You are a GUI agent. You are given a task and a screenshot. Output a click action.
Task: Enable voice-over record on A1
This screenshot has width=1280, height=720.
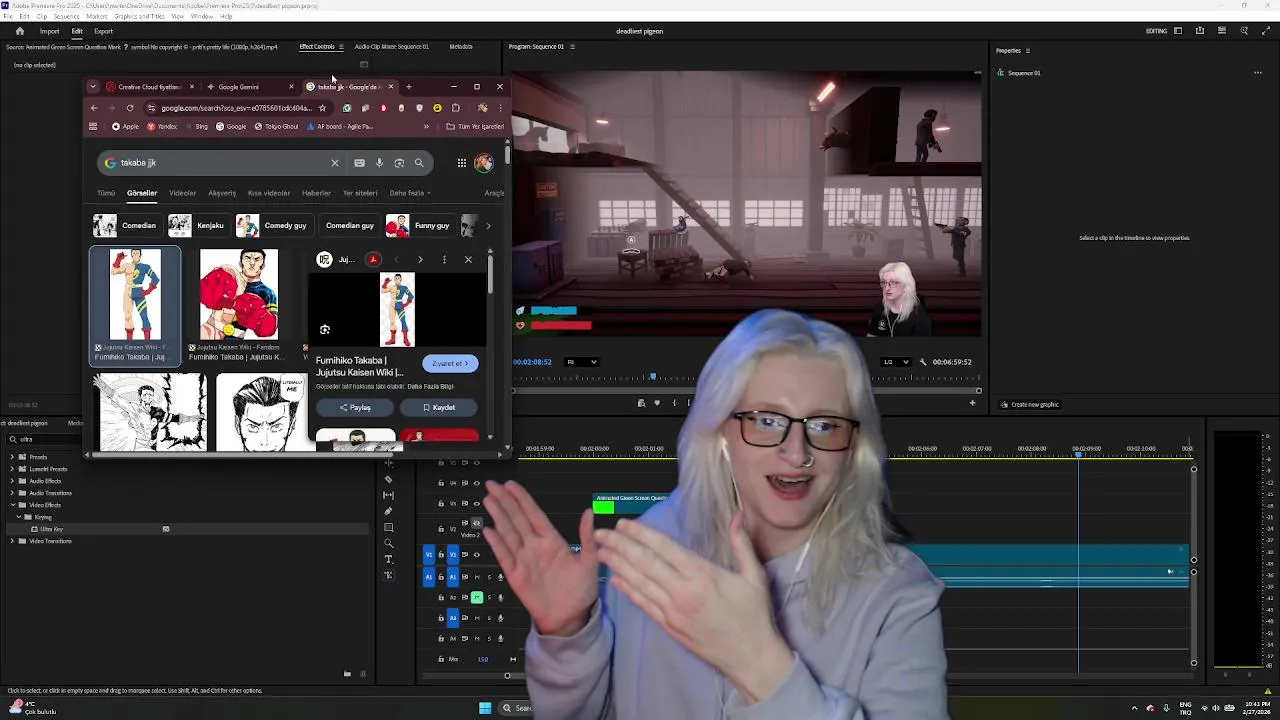pos(500,577)
